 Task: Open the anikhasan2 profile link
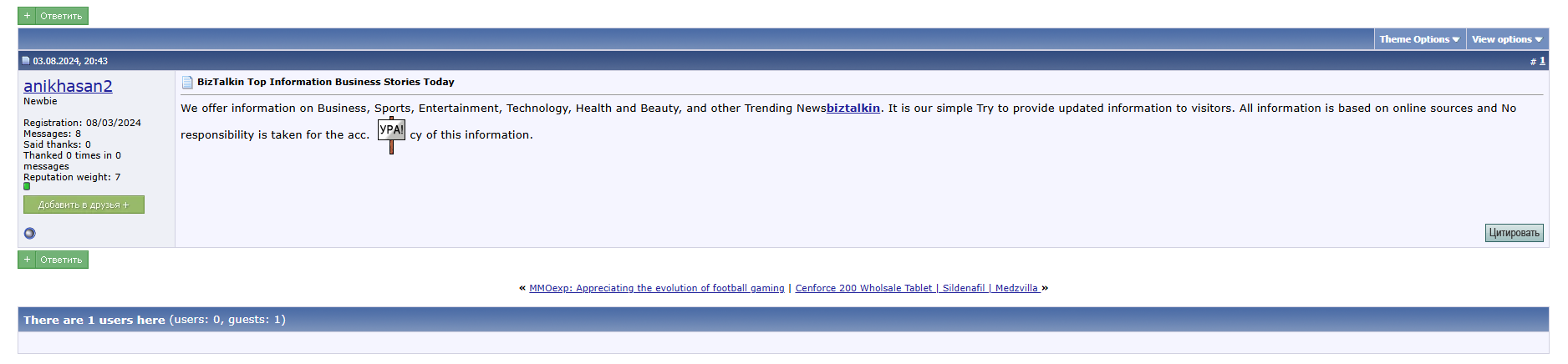68,86
